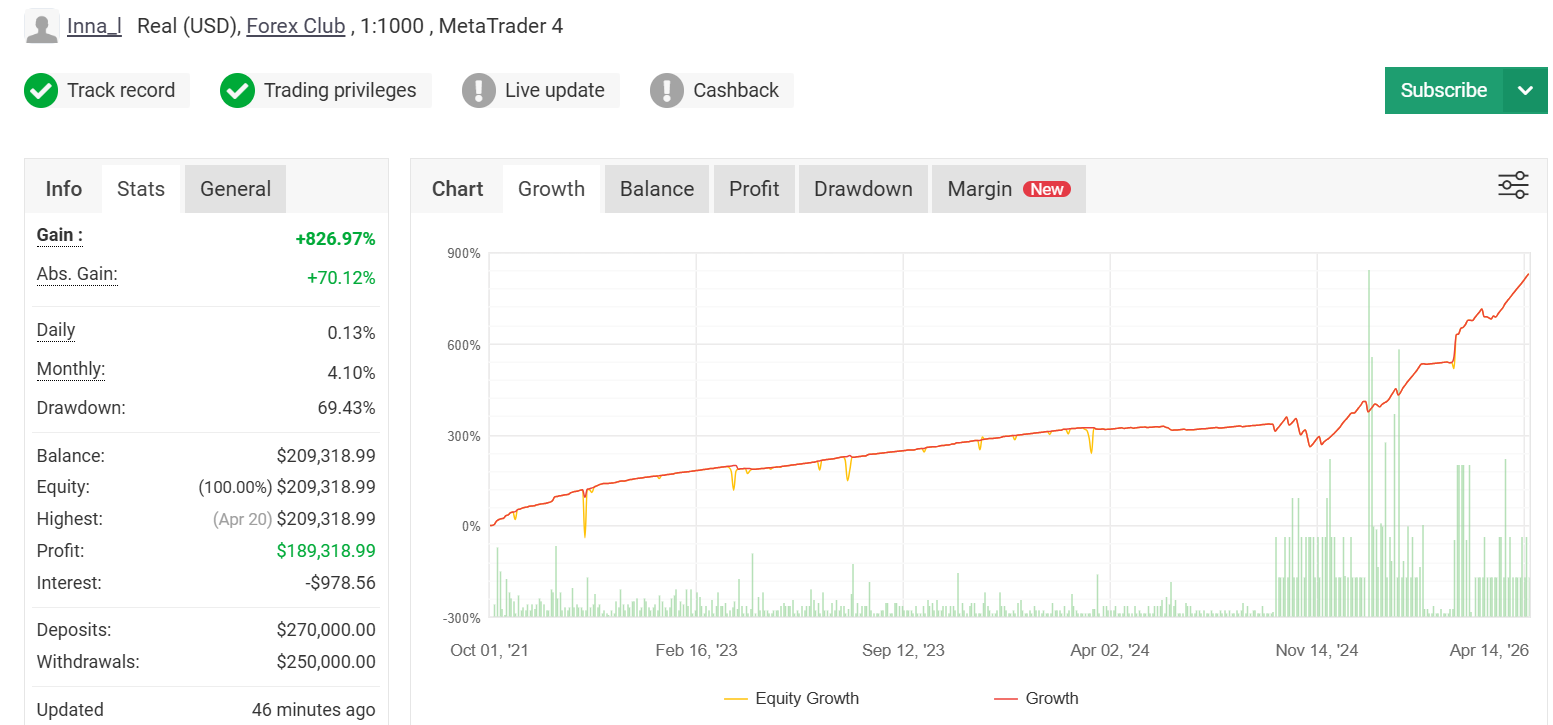Click the user avatar profile icon
The height and width of the screenshot is (725, 1553).
[x=41, y=27]
